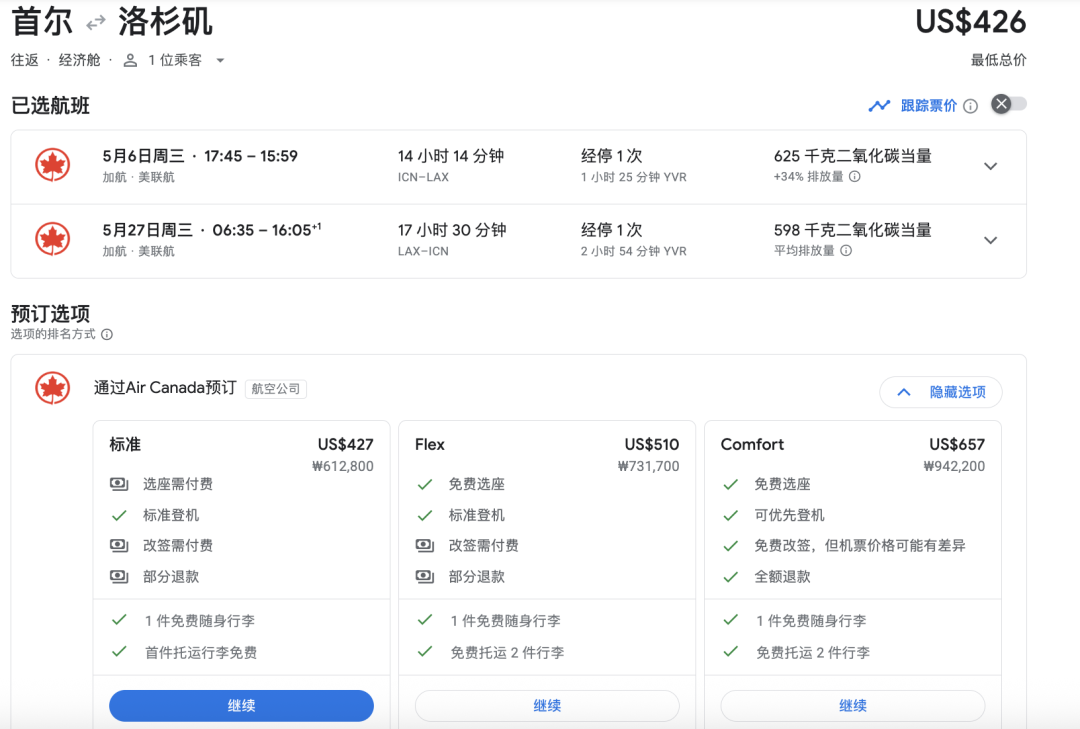Click the Air Canada logo on return flight
The width and height of the screenshot is (1080, 729).
coord(52,240)
